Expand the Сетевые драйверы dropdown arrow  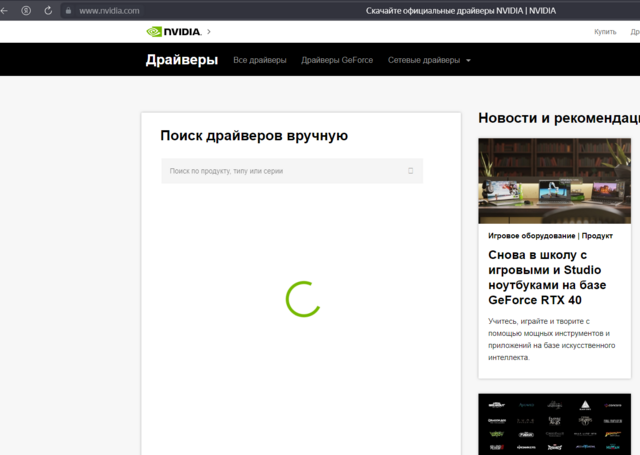[468, 61]
